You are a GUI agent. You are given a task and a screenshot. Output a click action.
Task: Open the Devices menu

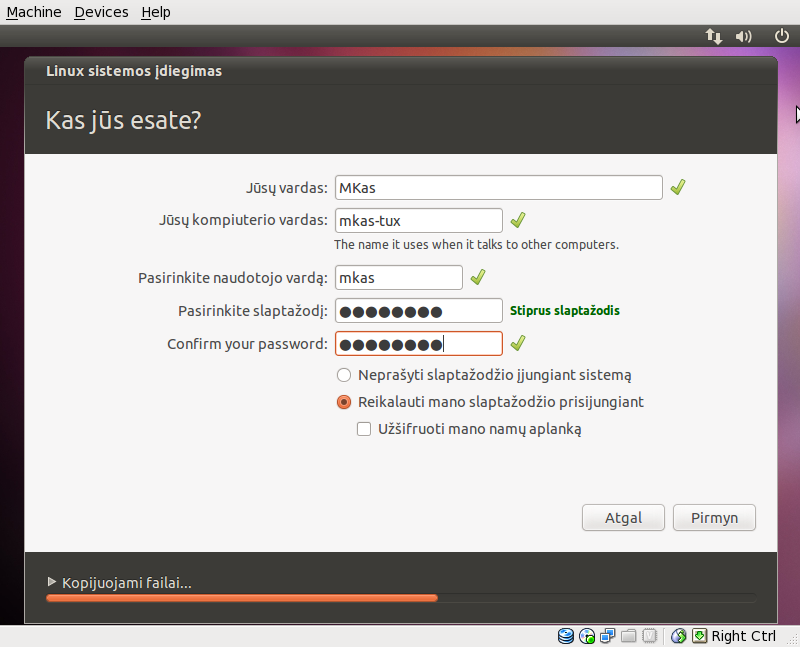point(101,12)
